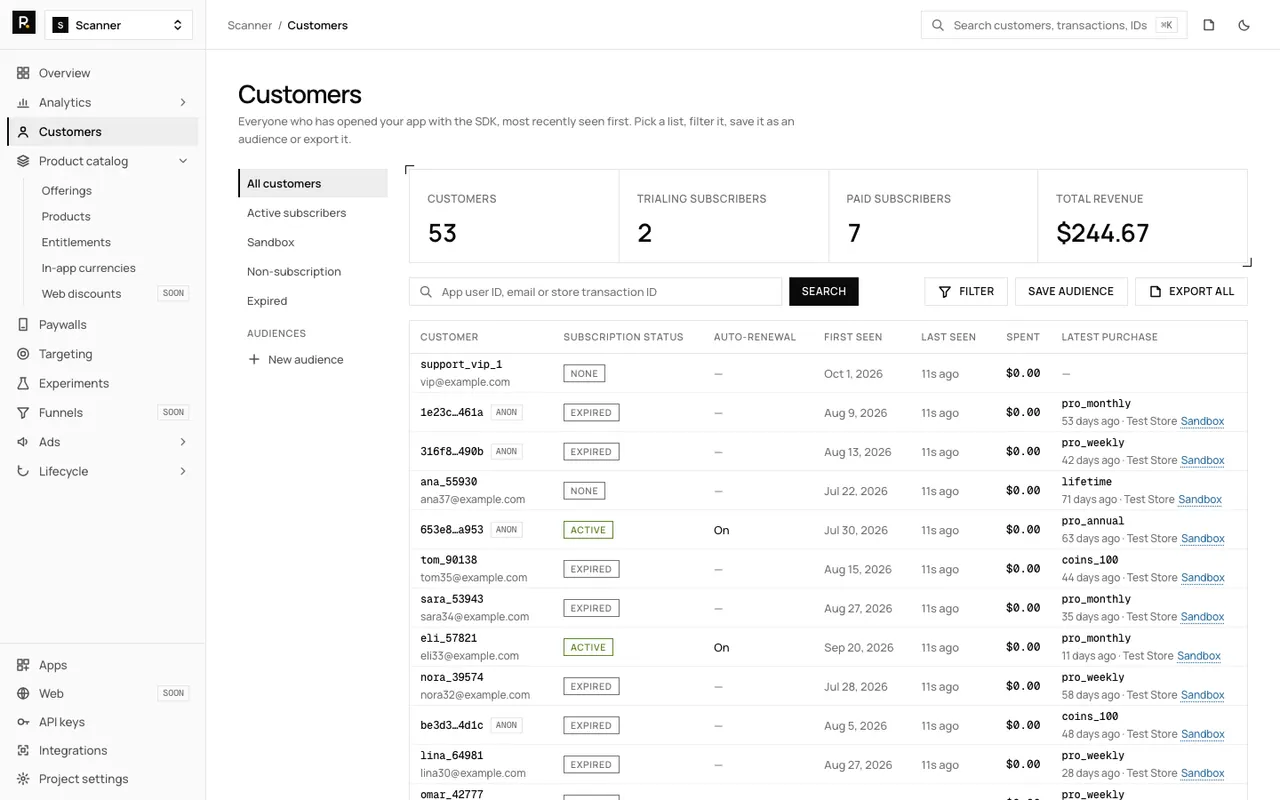Open the docs icon in top bar
The width and height of the screenshot is (1280, 800).
click(x=1209, y=25)
